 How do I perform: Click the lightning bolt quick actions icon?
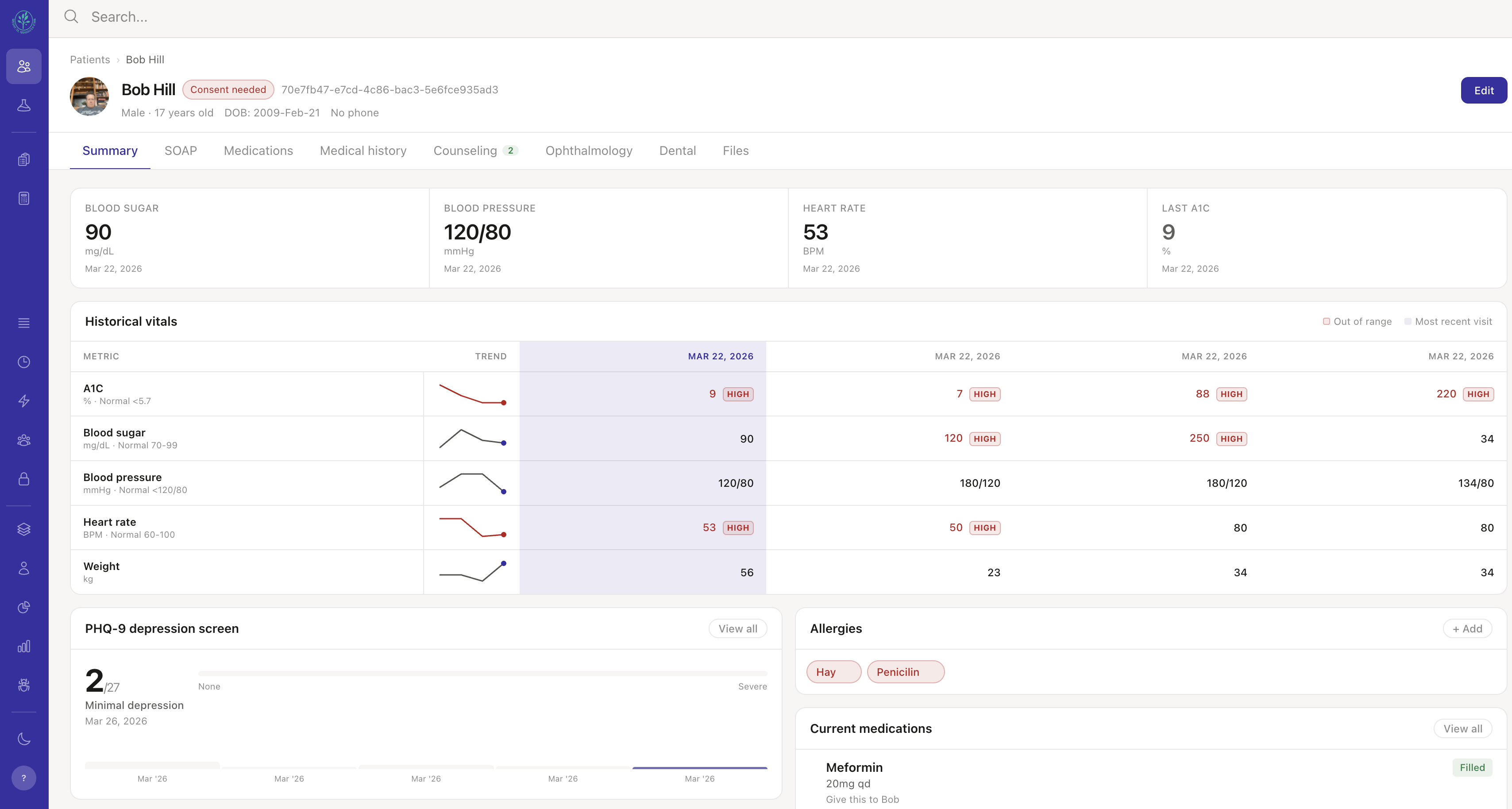[23, 401]
